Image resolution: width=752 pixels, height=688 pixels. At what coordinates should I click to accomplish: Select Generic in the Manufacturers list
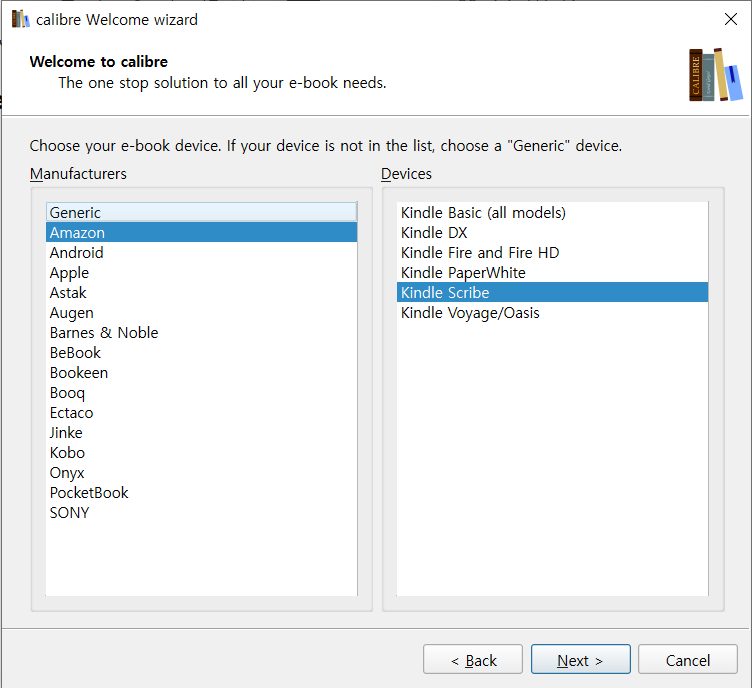click(x=201, y=212)
